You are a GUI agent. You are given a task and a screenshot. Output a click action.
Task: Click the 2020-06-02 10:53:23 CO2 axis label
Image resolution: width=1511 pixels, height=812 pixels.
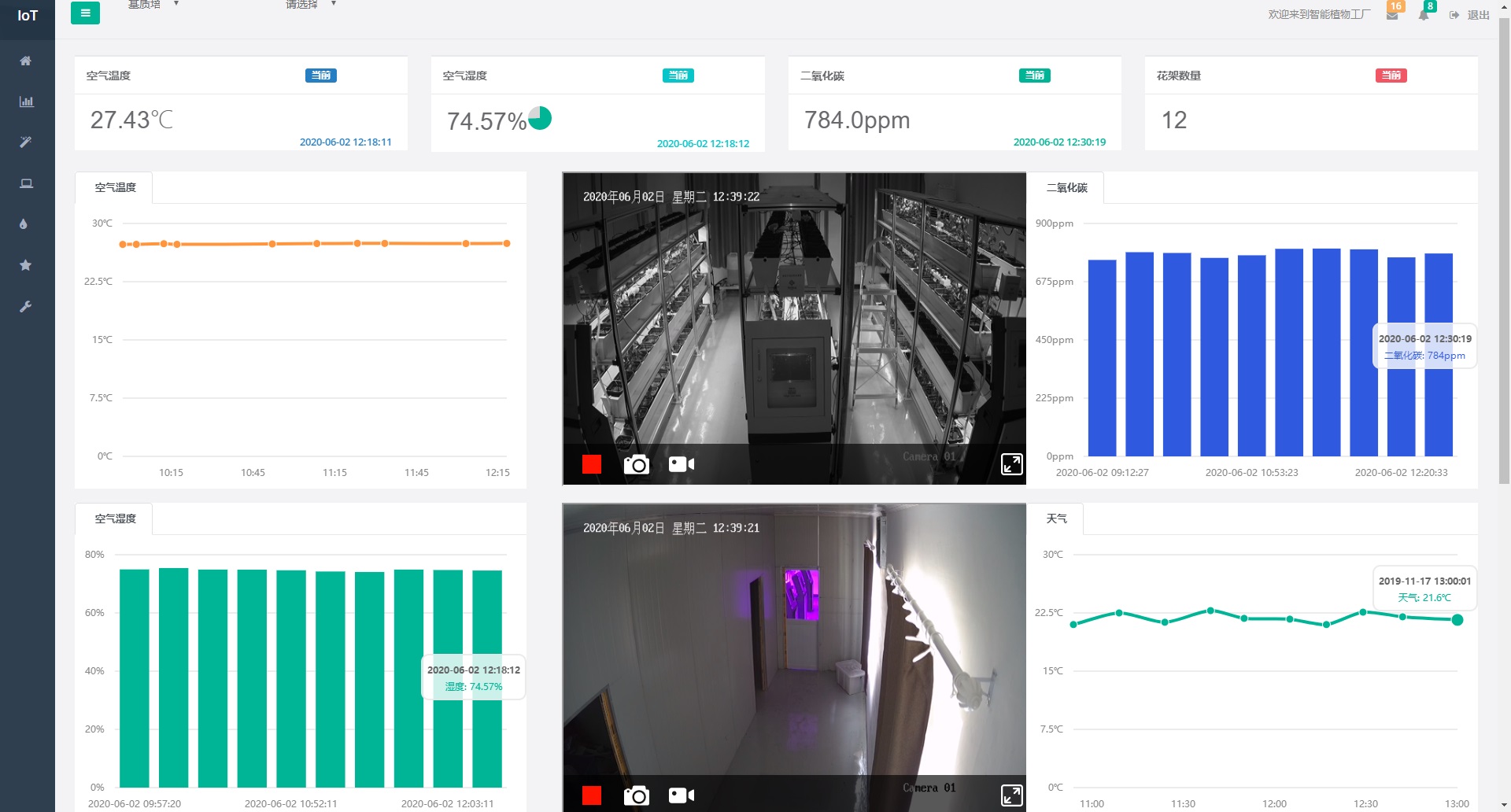click(1251, 473)
